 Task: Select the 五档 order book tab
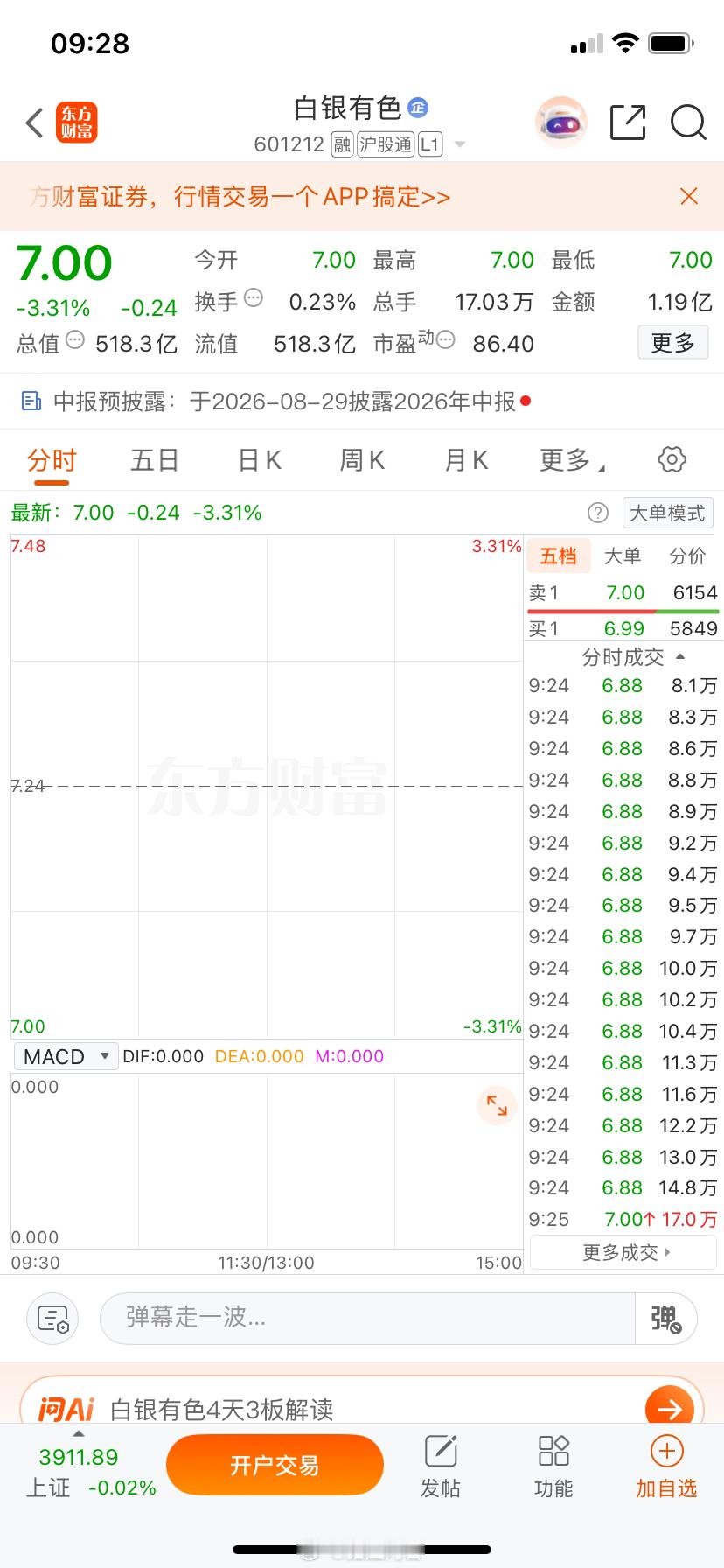click(x=558, y=556)
